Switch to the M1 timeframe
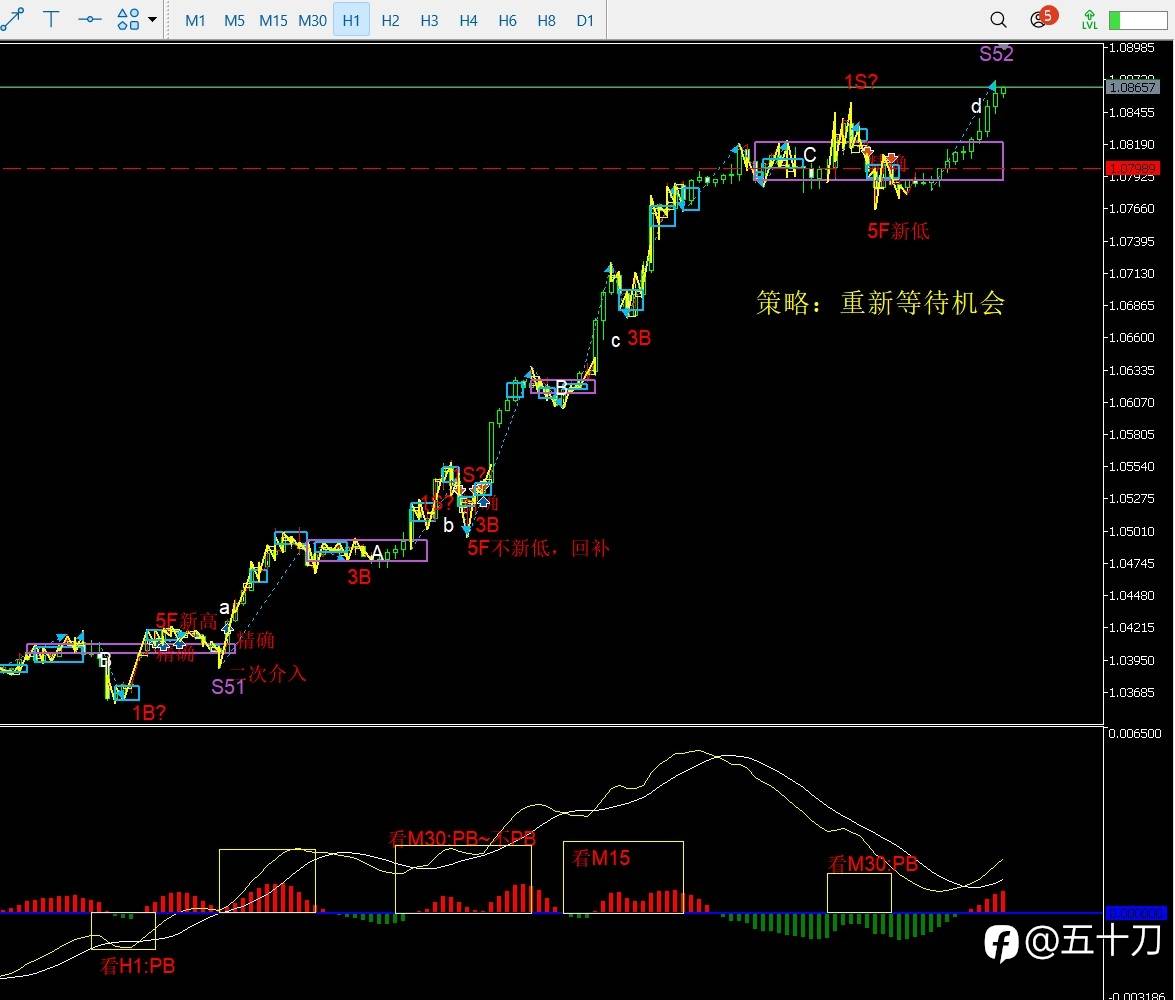1175x1000 pixels. coord(195,20)
